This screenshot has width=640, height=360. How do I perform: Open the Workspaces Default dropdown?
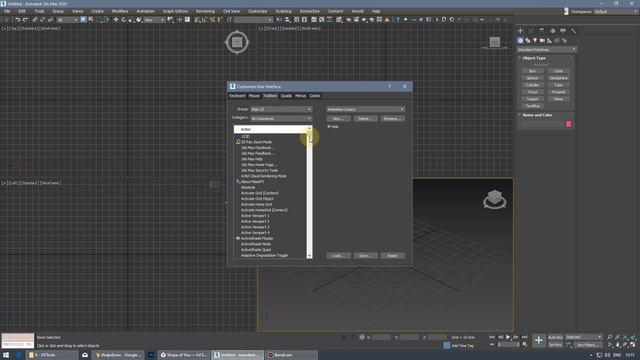[616, 11]
